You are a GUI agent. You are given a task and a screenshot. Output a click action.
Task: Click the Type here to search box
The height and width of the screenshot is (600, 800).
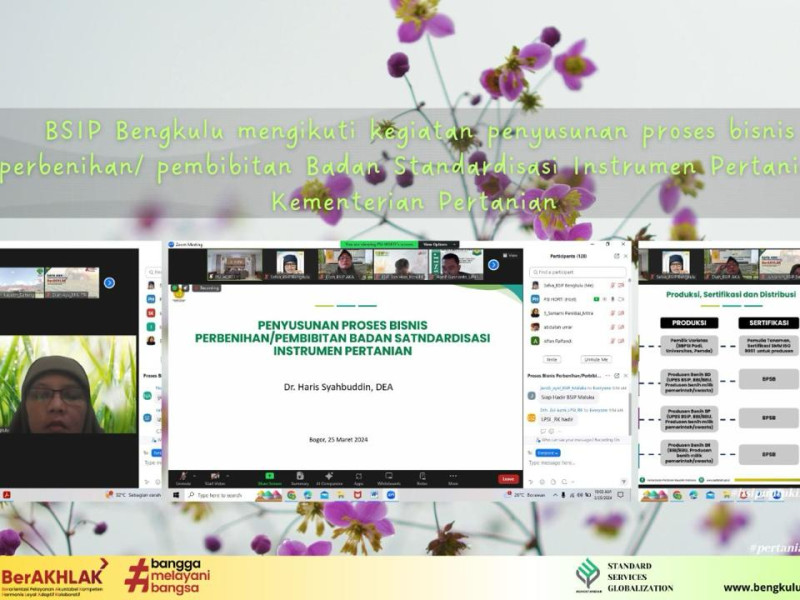218,495
